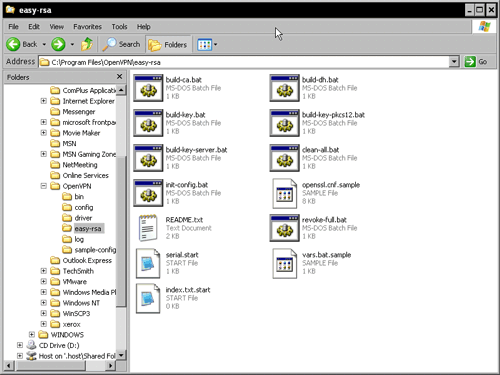Select build-key.bat batch file icon
This screenshot has width=500, height=375.
point(148,123)
